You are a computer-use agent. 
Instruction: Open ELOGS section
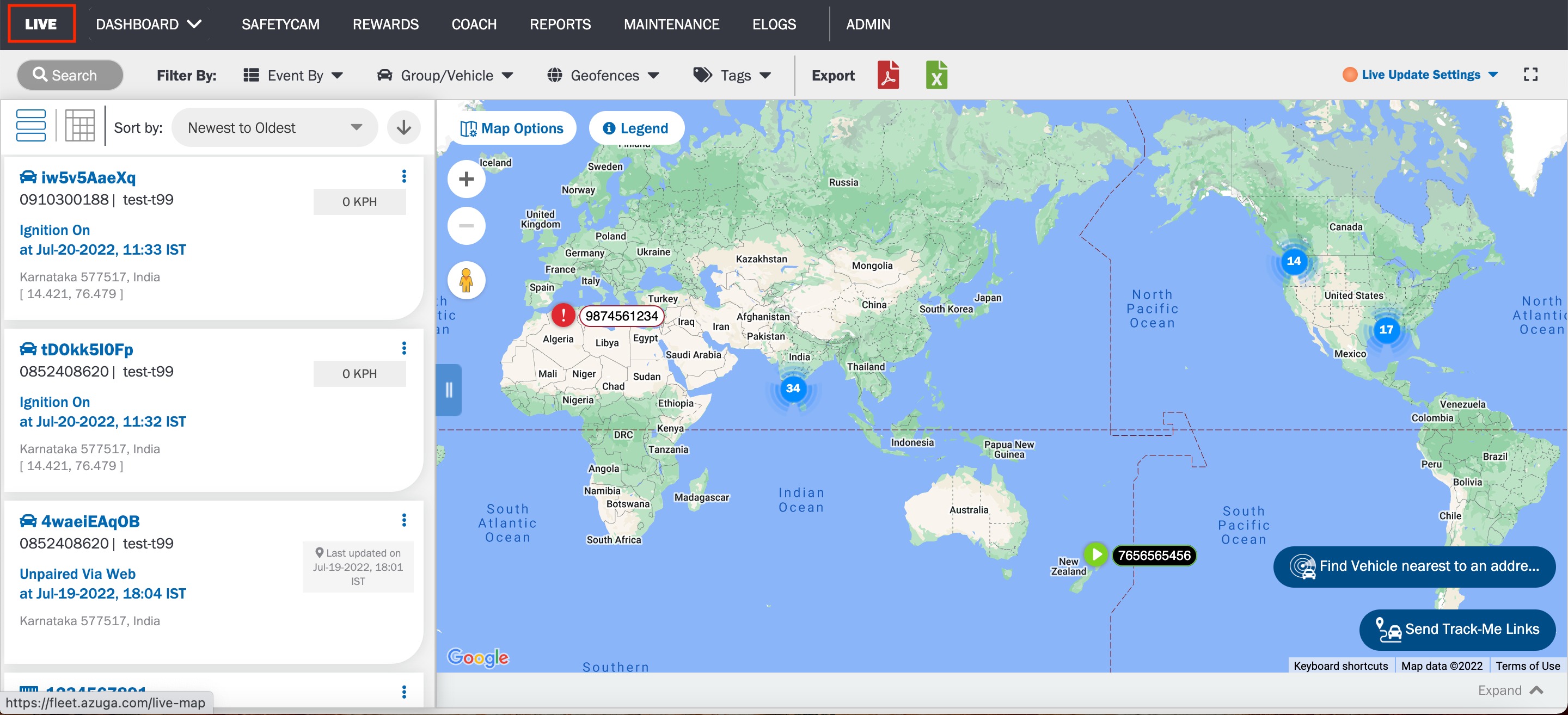(774, 24)
